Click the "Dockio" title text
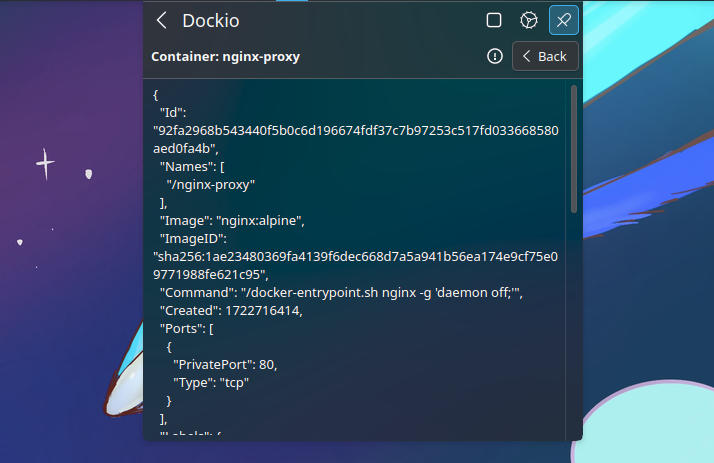 coord(211,21)
